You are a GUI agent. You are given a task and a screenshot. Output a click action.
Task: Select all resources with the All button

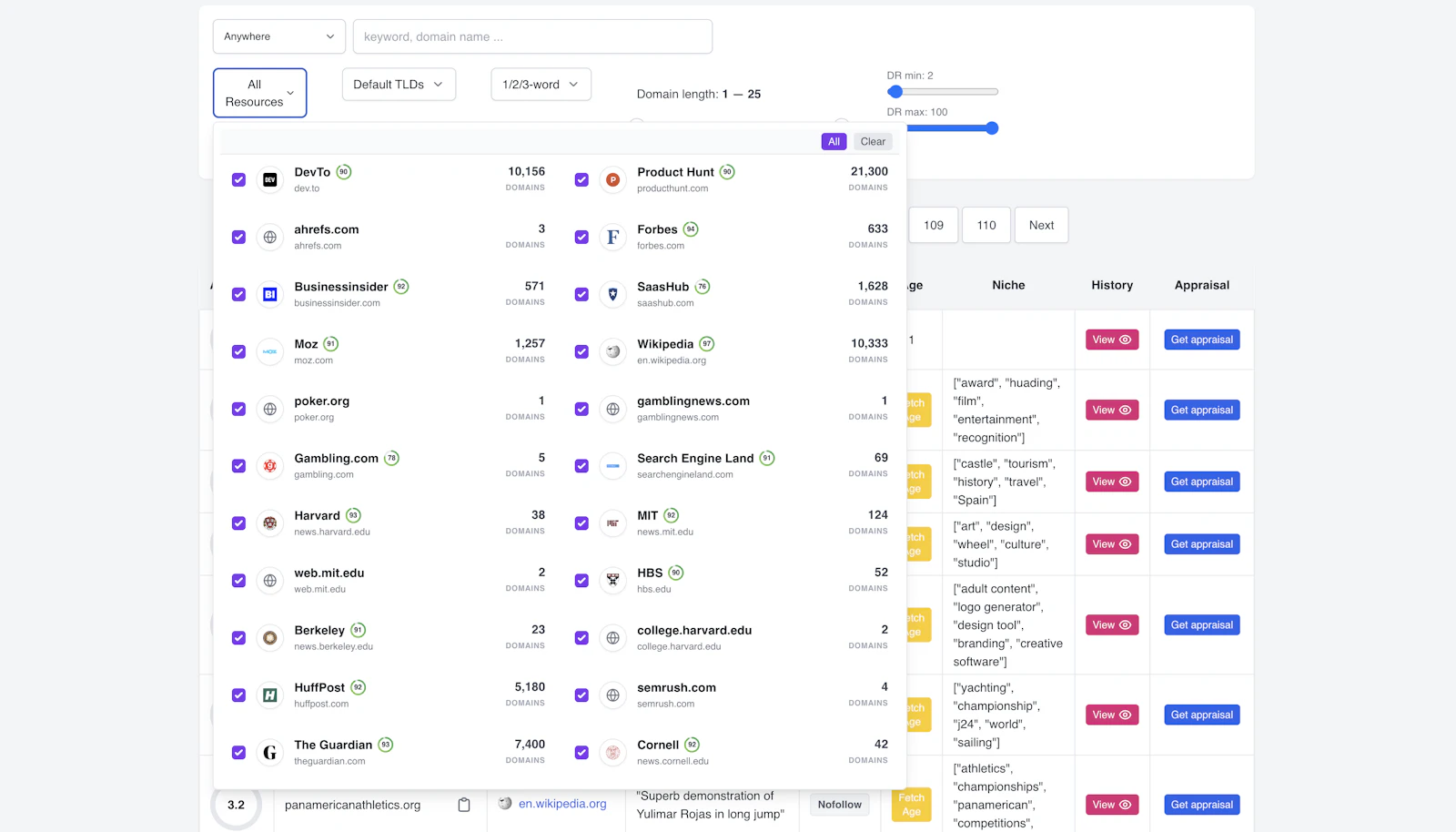pos(834,142)
